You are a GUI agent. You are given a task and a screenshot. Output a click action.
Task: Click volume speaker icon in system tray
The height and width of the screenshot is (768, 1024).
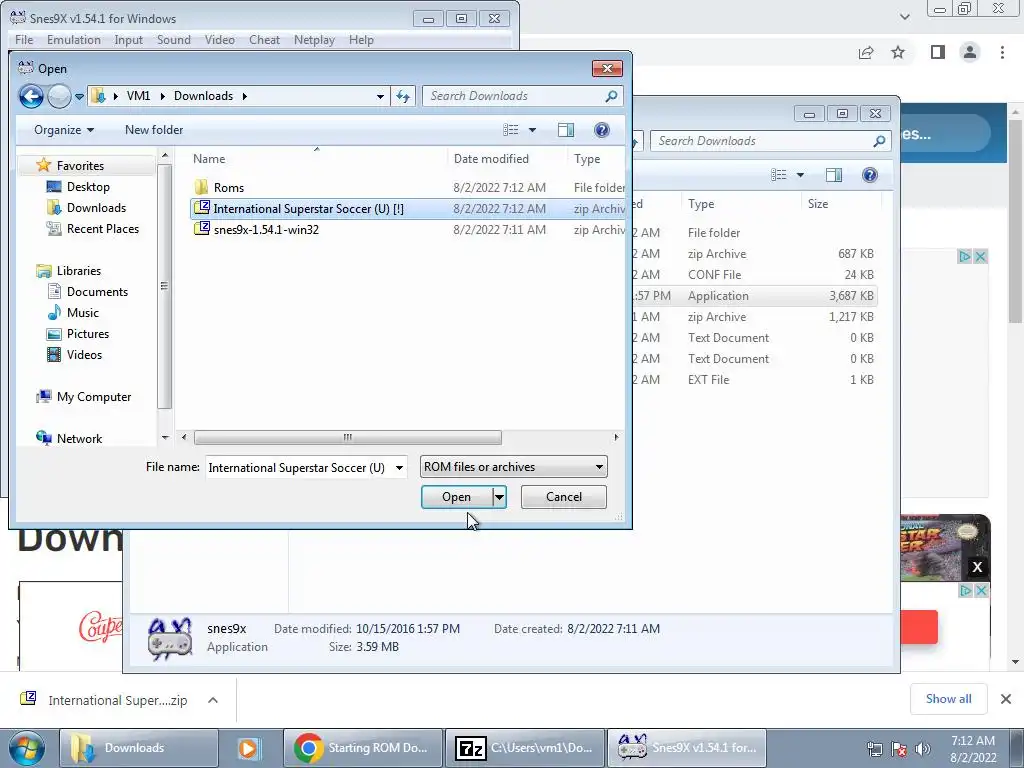pyautogui.click(x=922, y=749)
